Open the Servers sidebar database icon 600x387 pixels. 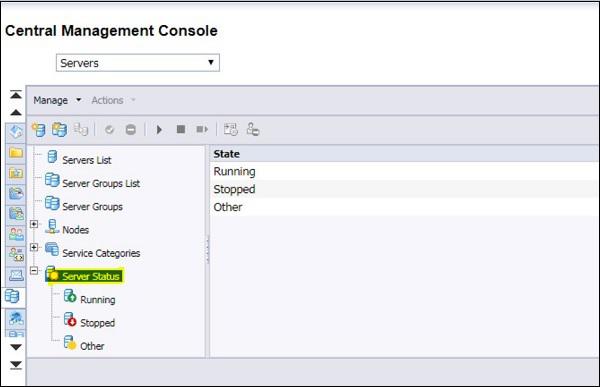12,297
